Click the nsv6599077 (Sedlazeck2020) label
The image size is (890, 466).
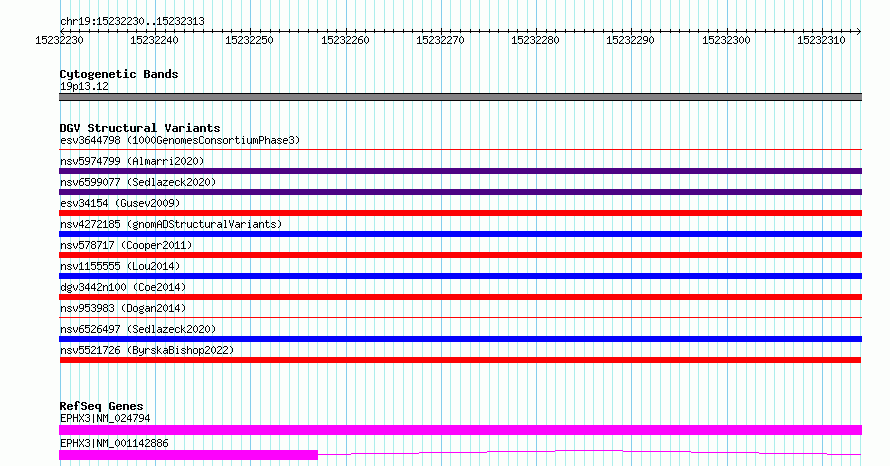tap(138, 182)
